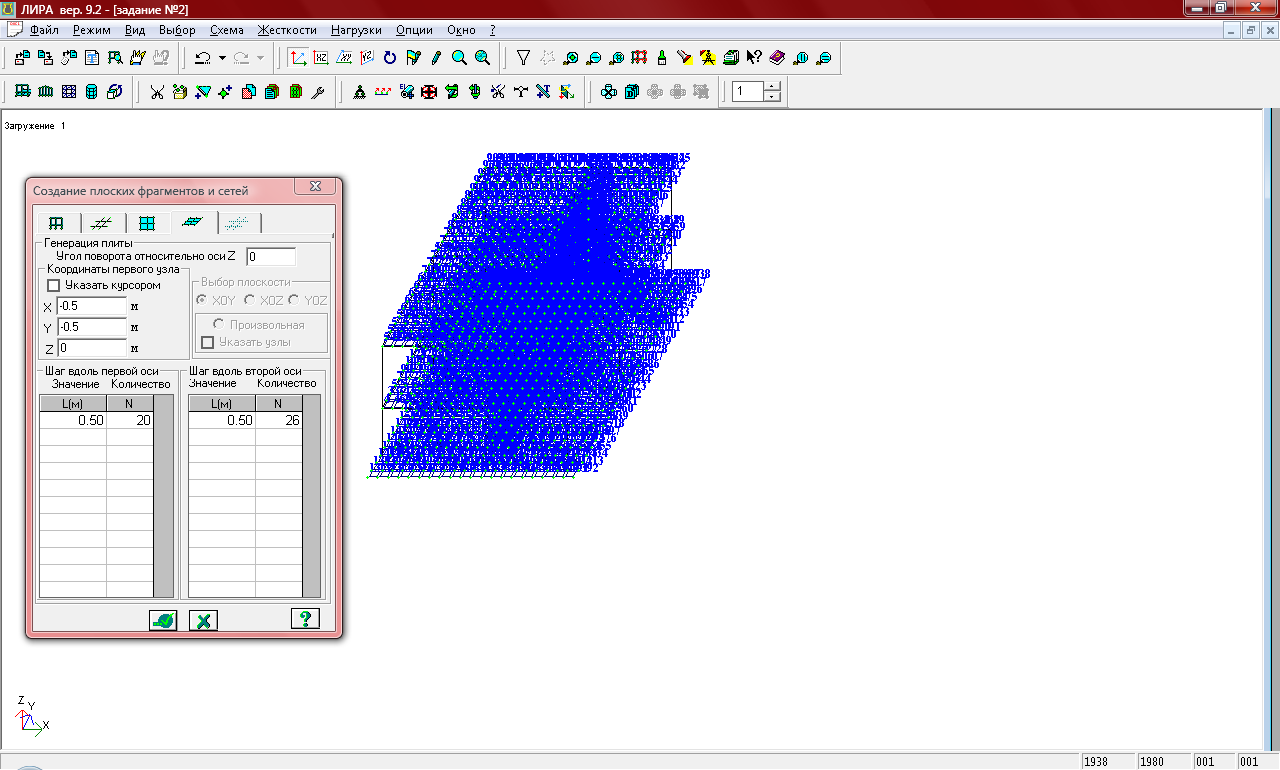This screenshot has width=1280, height=770.
Task: Click the flashlight highlight icon
Action: pos(684,58)
